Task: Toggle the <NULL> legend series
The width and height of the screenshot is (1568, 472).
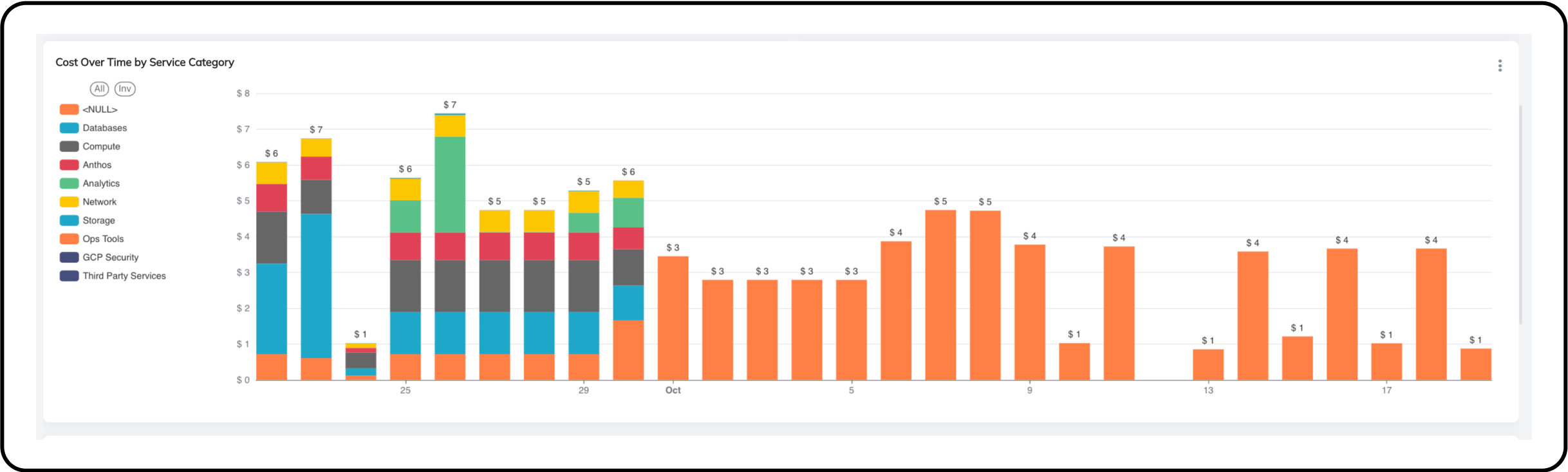Action: tap(100, 109)
